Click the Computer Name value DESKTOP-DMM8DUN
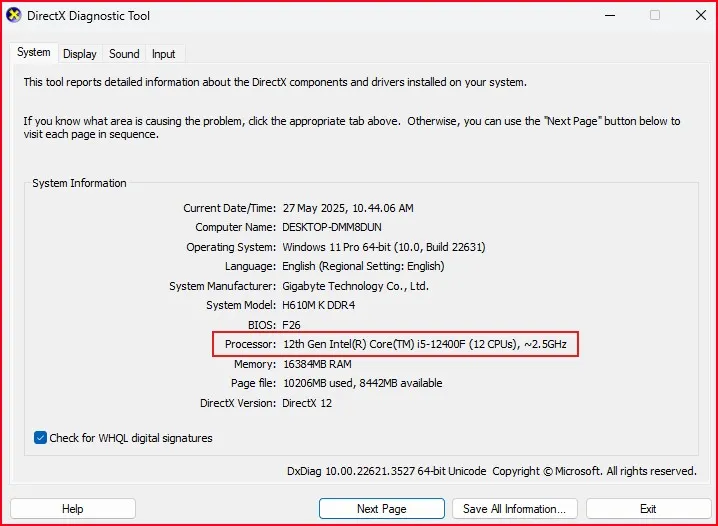 point(332,228)
